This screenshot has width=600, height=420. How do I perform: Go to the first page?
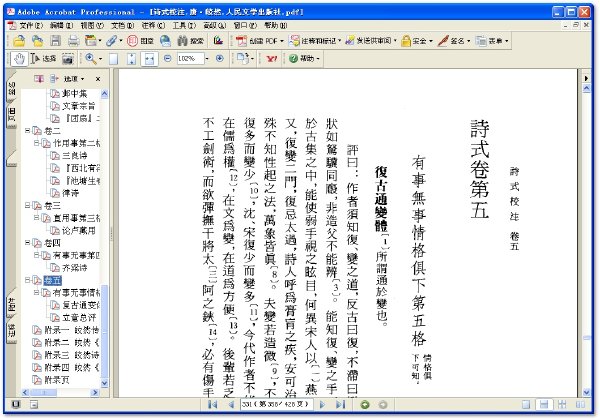(212, 404)
